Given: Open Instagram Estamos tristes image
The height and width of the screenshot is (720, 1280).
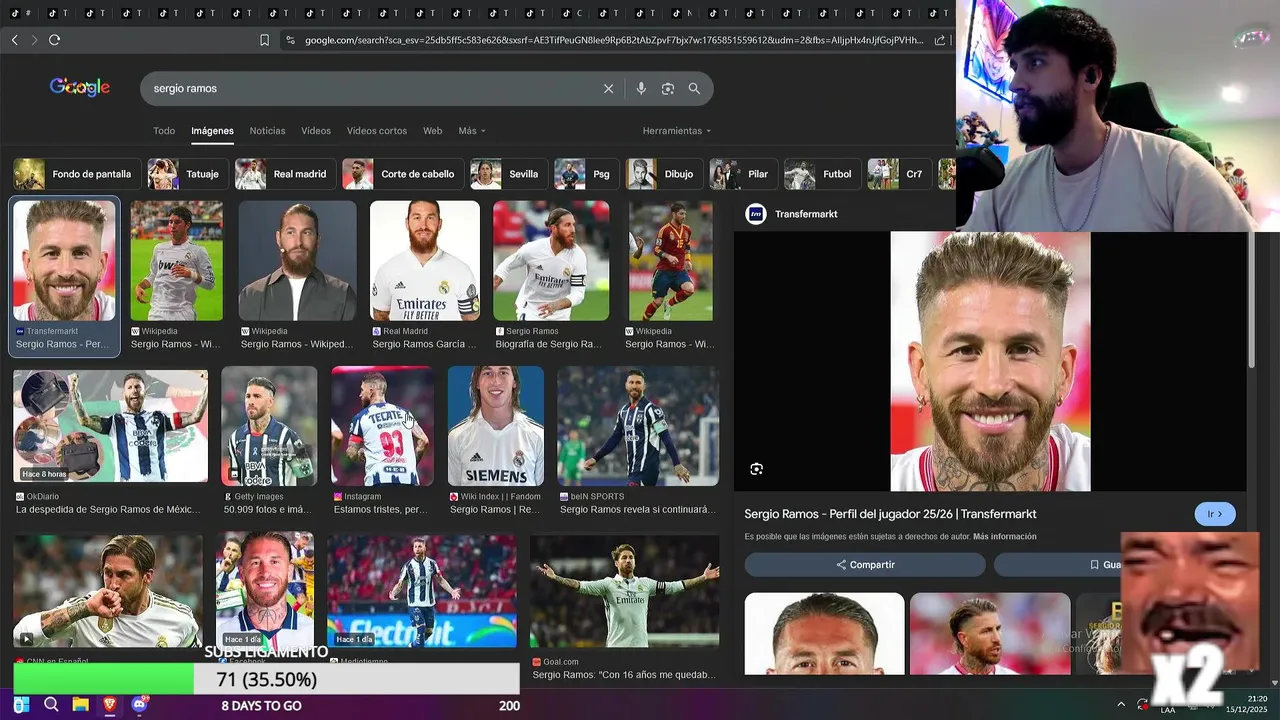Looking at the screenshot, I should tap(382, 426).
